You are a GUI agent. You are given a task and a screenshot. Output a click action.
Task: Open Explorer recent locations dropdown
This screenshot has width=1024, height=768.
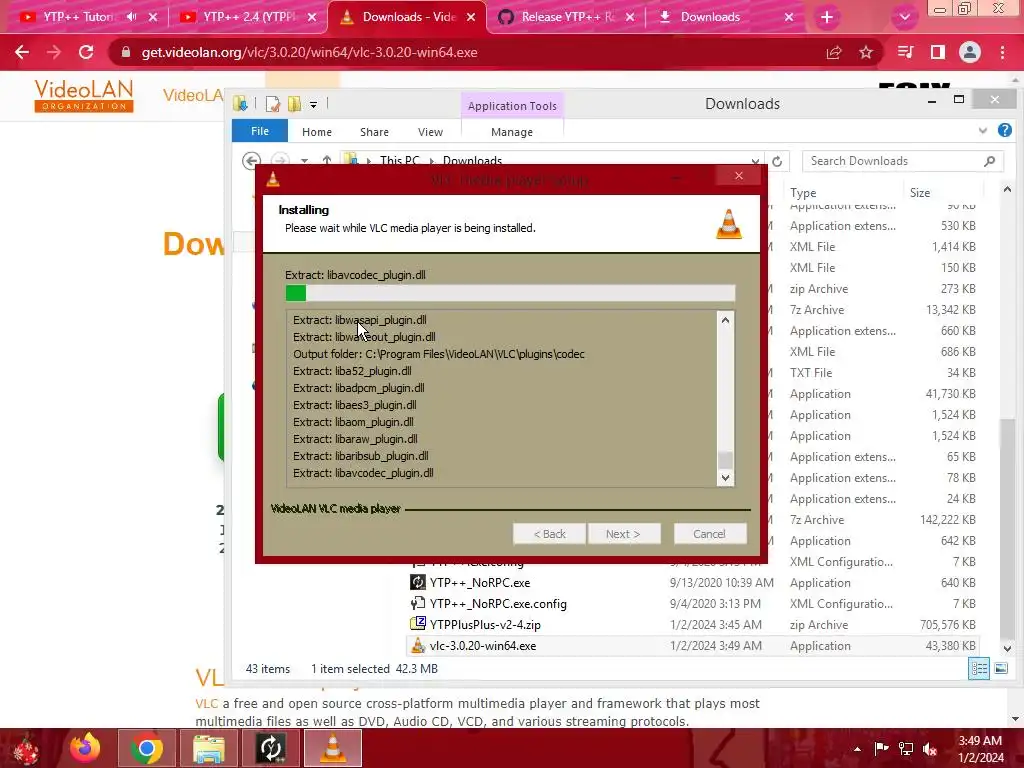click(304, 161)
